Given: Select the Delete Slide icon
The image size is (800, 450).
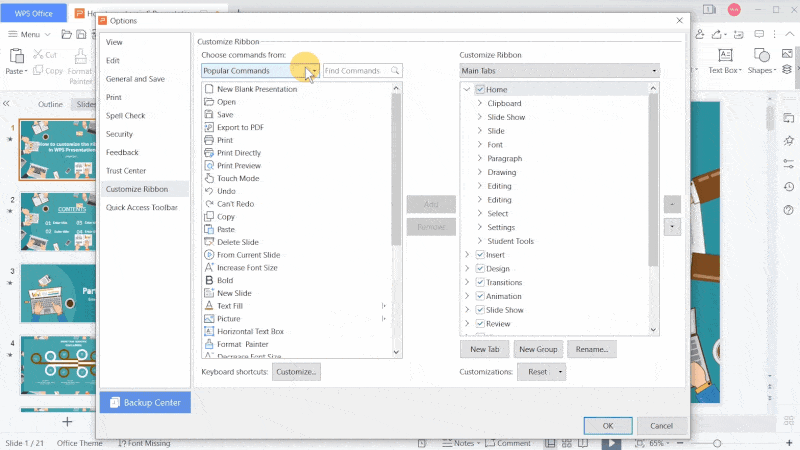Looking at the screenshot, I should 209,242.
